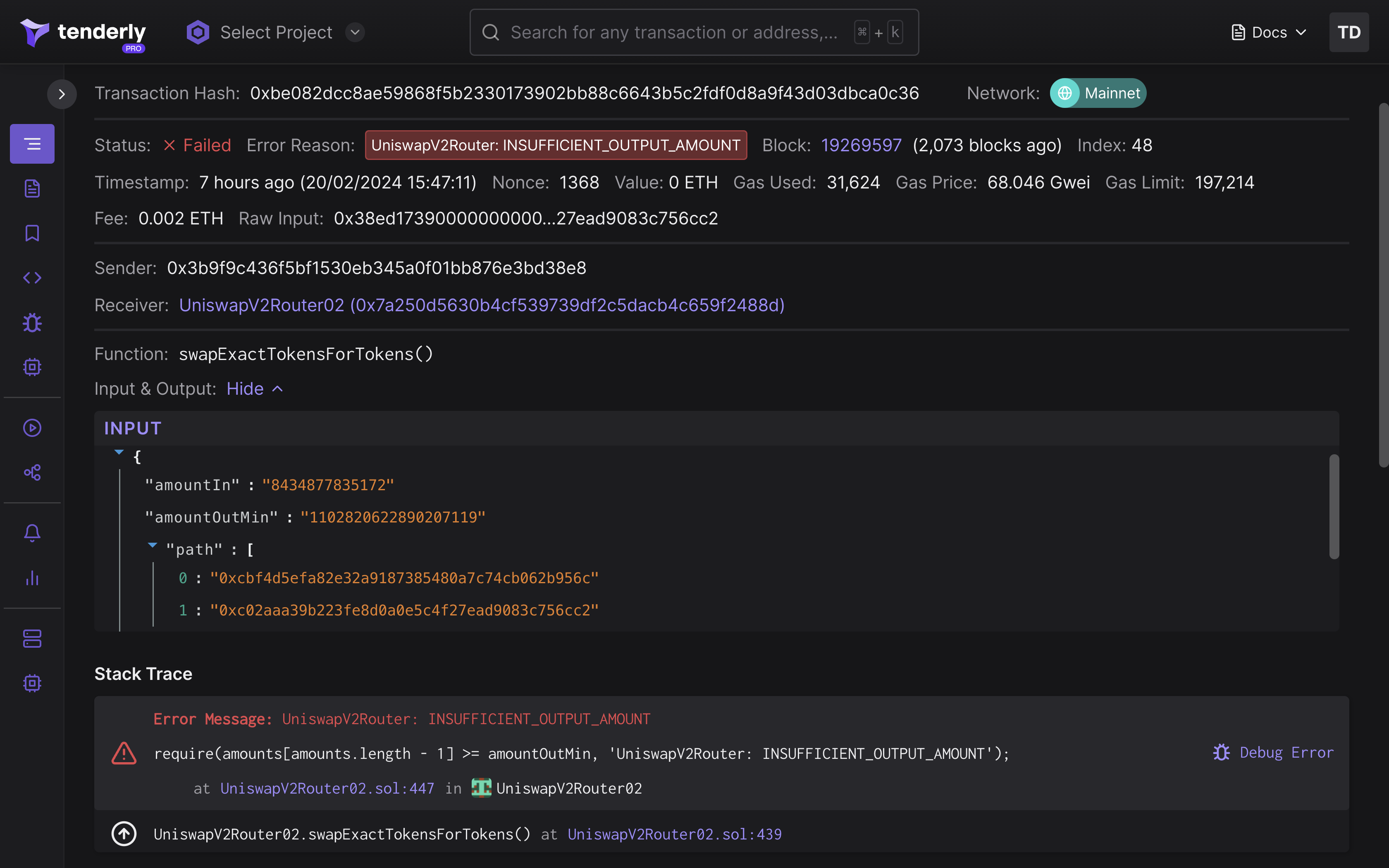The height and width of the screenshot is (868, 1389).
Task: Click the Fee value 0.002 ETH
Action: pos(180,219)
